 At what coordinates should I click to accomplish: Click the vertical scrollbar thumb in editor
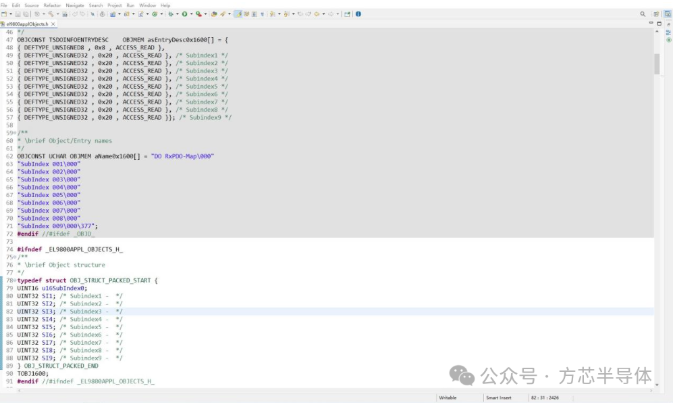click(x=657, y=64)
